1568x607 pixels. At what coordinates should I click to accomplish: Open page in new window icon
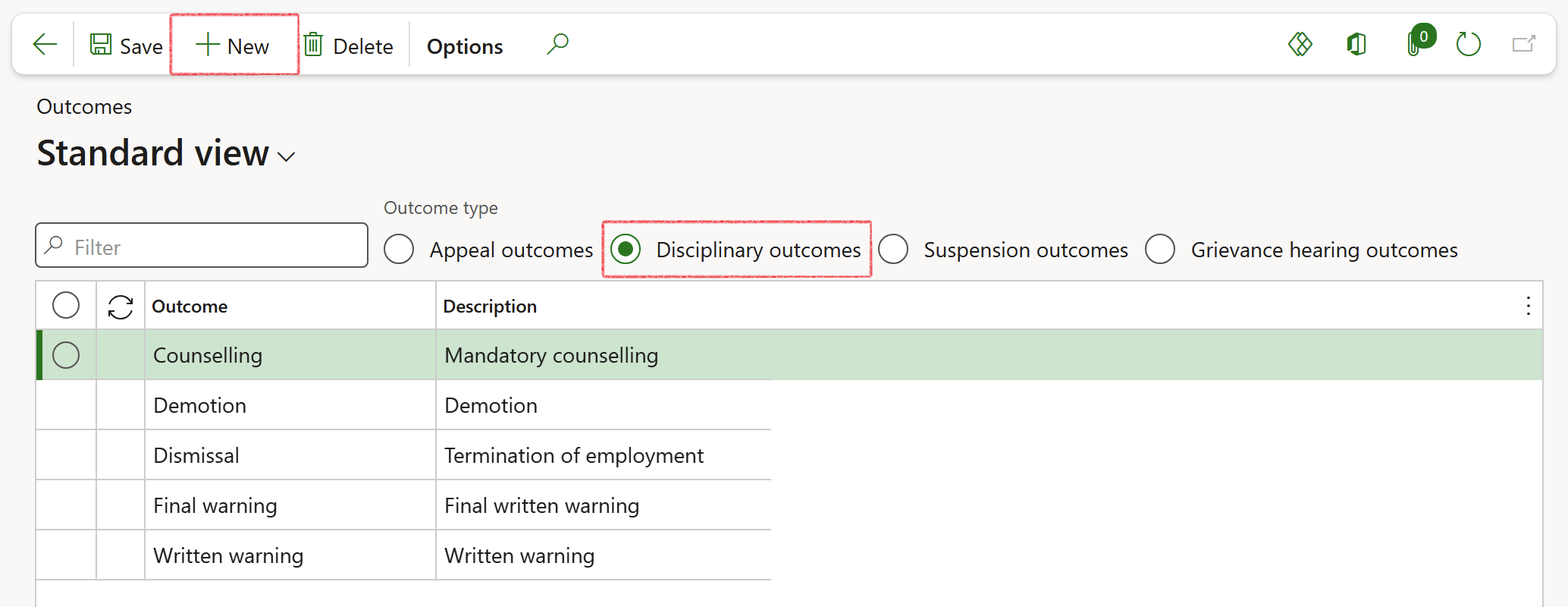tap(1523, 45)
